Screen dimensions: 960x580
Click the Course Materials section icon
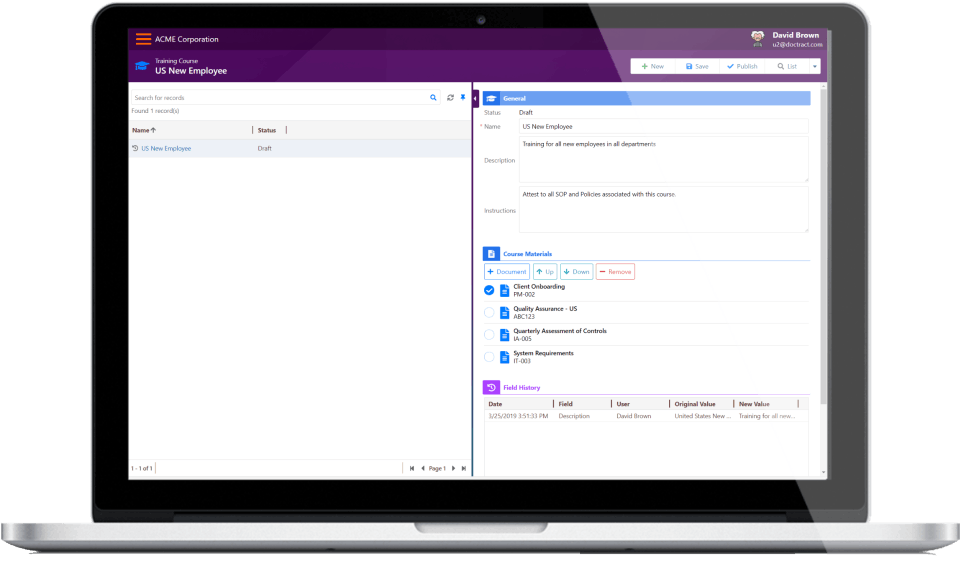click(491, 254)
